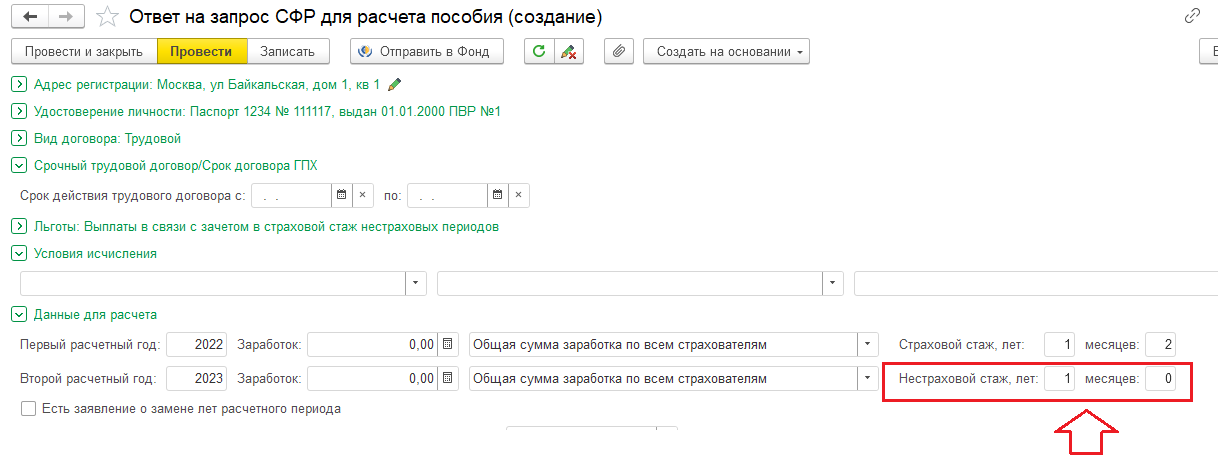The height and width of the screenshot is (468, 1218).
Task: Collapse the Данные для расчета section
Action: (18, 314)
